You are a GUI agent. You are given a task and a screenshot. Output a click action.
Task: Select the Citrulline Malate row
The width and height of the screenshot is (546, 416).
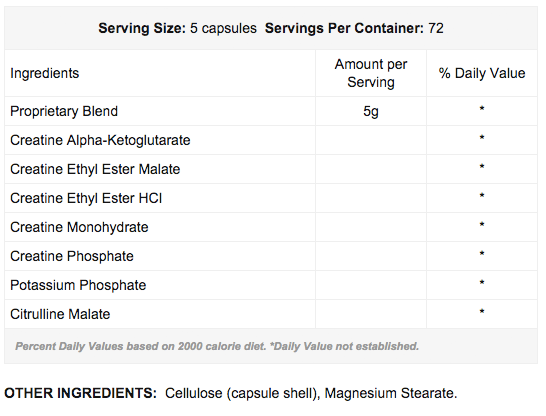click(x=271, y=314)
